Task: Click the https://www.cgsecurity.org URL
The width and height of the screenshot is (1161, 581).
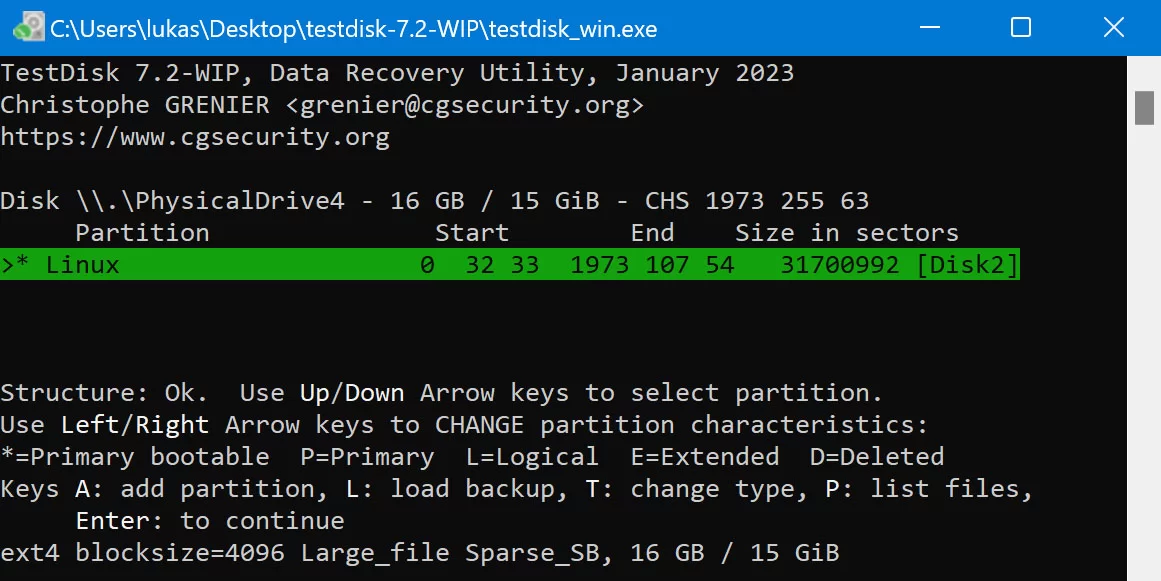Action: pos(195,137)
